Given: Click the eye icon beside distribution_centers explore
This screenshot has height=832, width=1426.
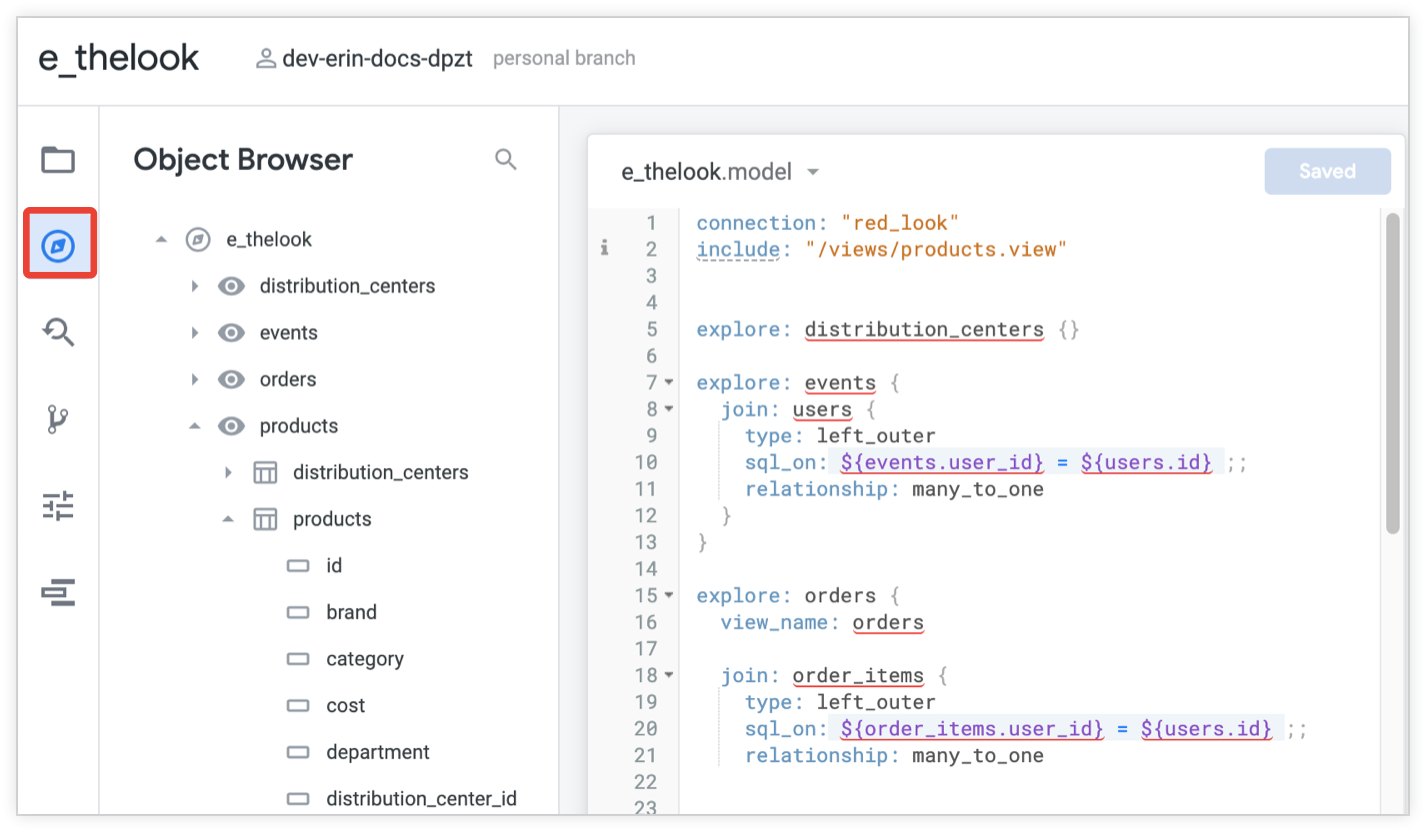Looking at the screenshot, I should tap(231, 287).
